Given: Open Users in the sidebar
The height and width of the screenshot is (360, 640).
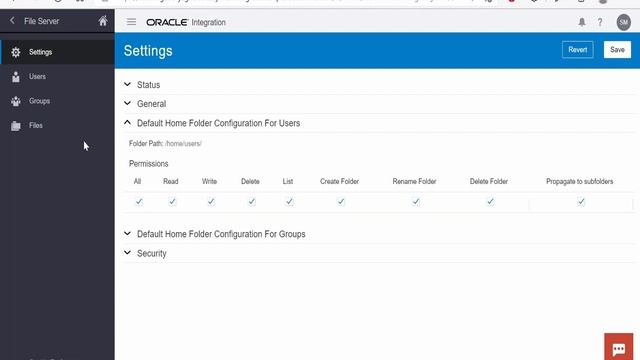Looking at the screenshot, I should point(57,77).
